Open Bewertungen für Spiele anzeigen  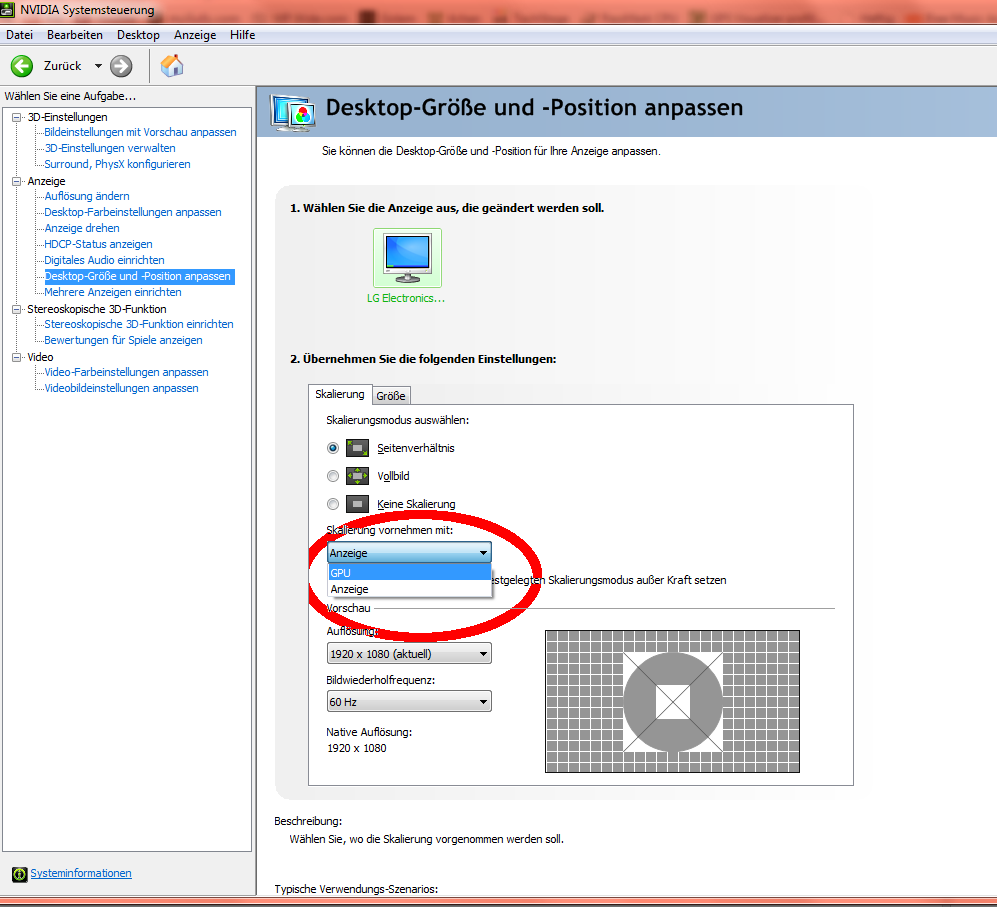point(123,340)
